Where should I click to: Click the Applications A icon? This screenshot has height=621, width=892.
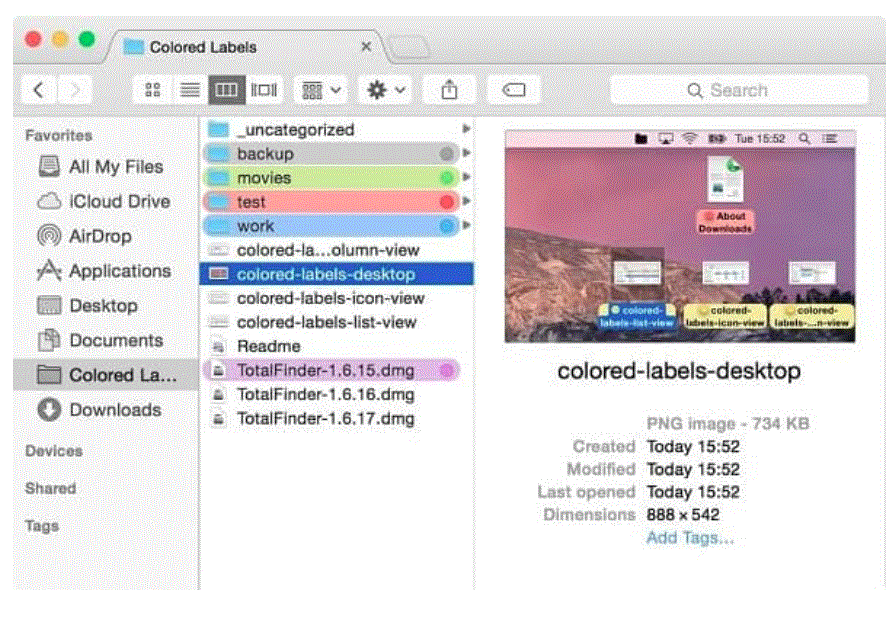tap(49, 271)
